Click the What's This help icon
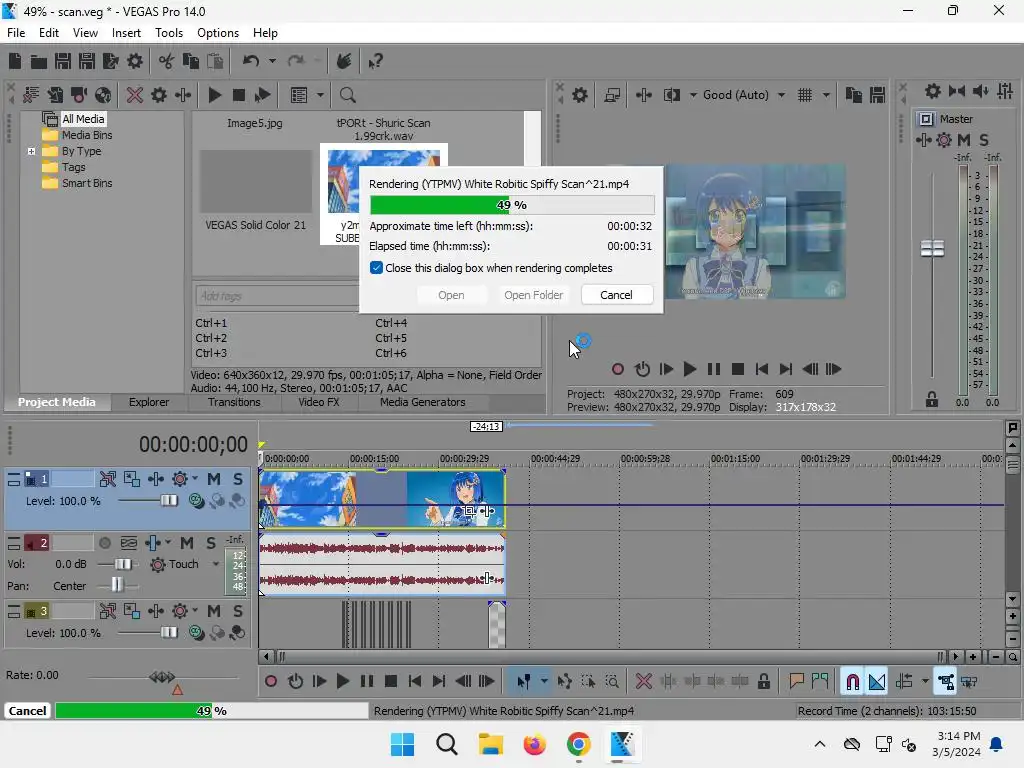The width and height of the screenshot is (1024, 768). pos(376,61)
